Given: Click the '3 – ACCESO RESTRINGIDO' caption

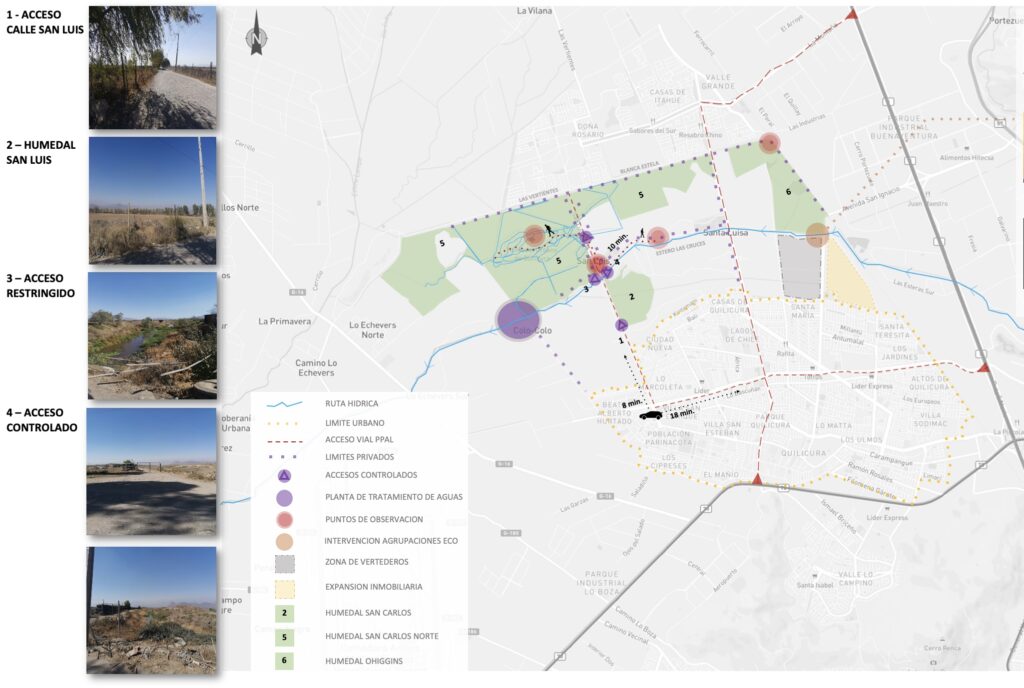Looking at the screenshot, I should (40, 286).
